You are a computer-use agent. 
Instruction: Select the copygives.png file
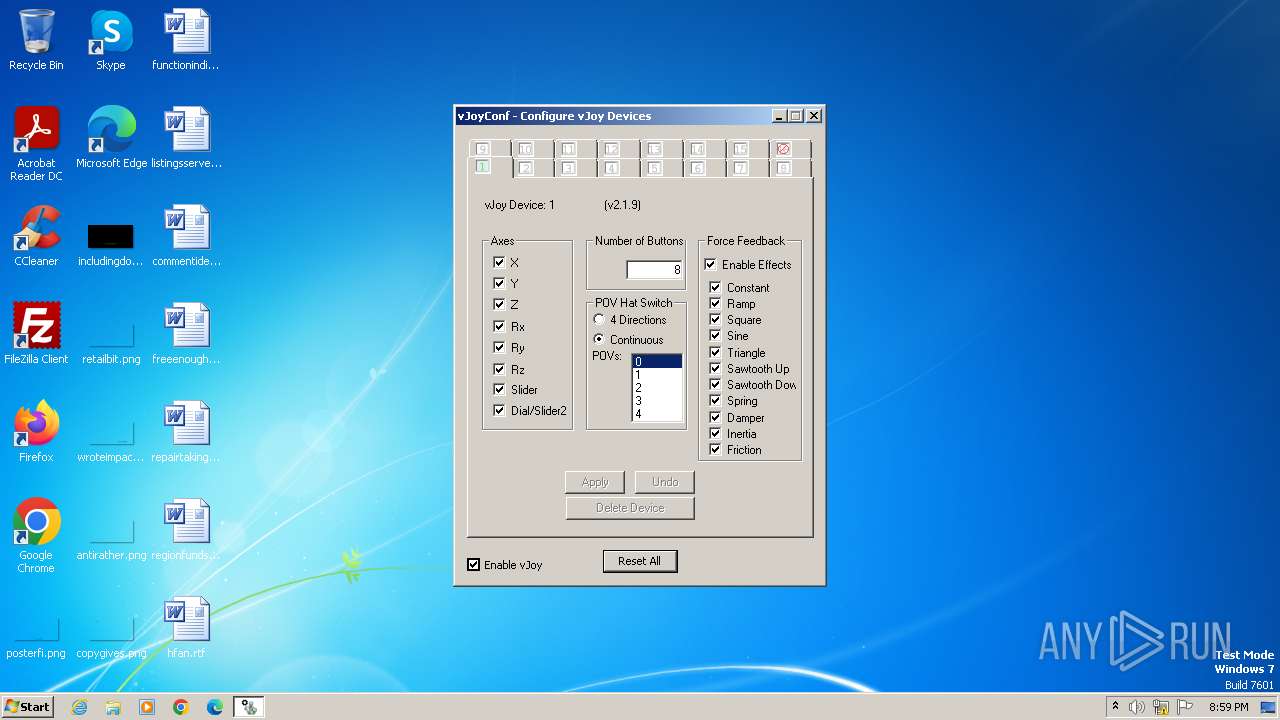[111, 634]
